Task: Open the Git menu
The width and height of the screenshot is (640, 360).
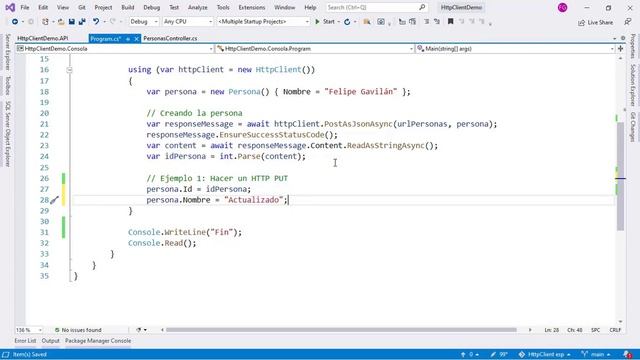Action: tap(82, 7)
